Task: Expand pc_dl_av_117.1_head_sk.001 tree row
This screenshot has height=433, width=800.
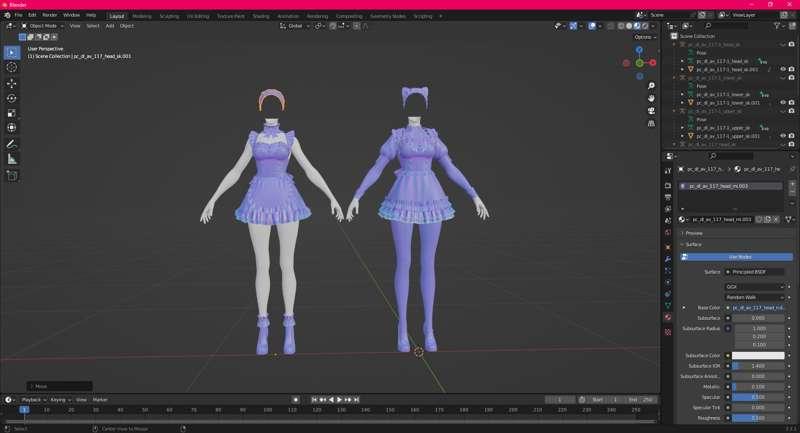Action: click(x=682, y=69)
